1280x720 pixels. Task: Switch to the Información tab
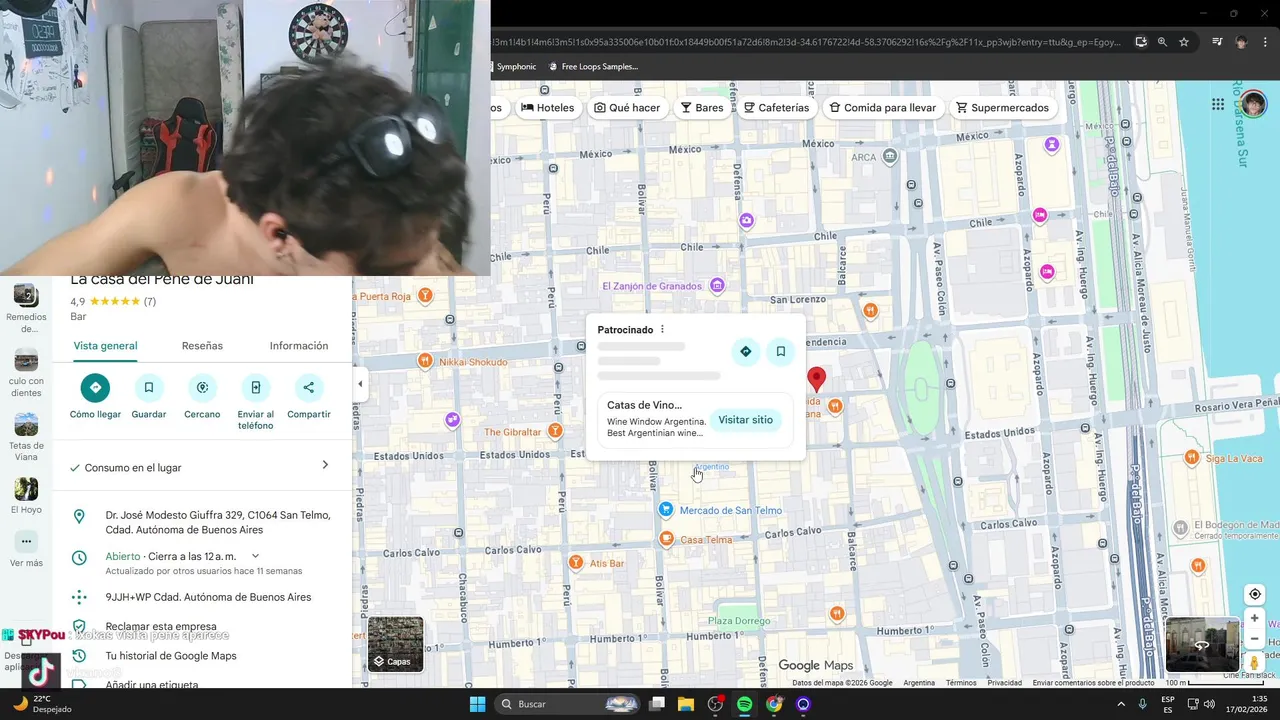299,346
